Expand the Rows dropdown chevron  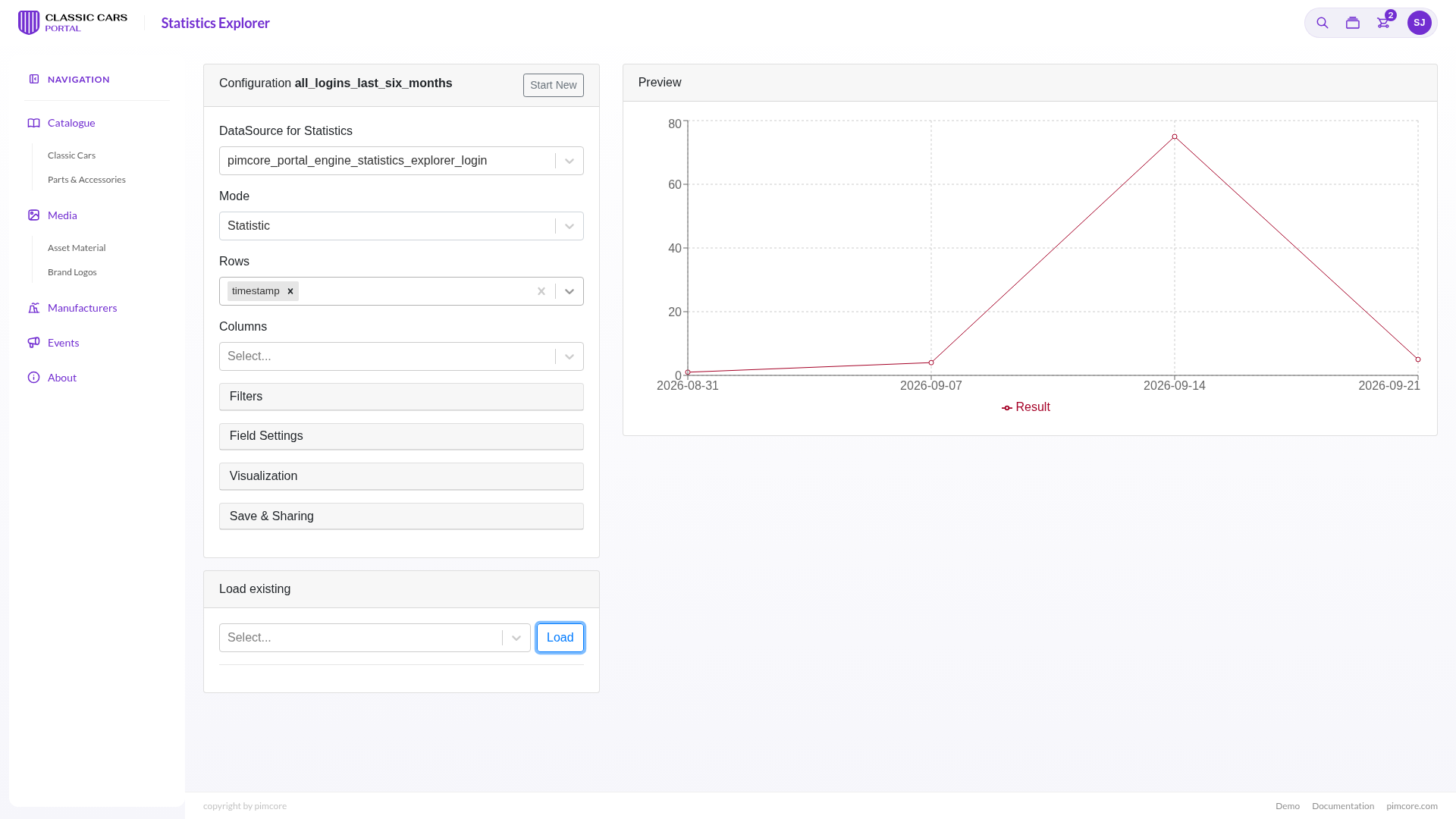570,291
